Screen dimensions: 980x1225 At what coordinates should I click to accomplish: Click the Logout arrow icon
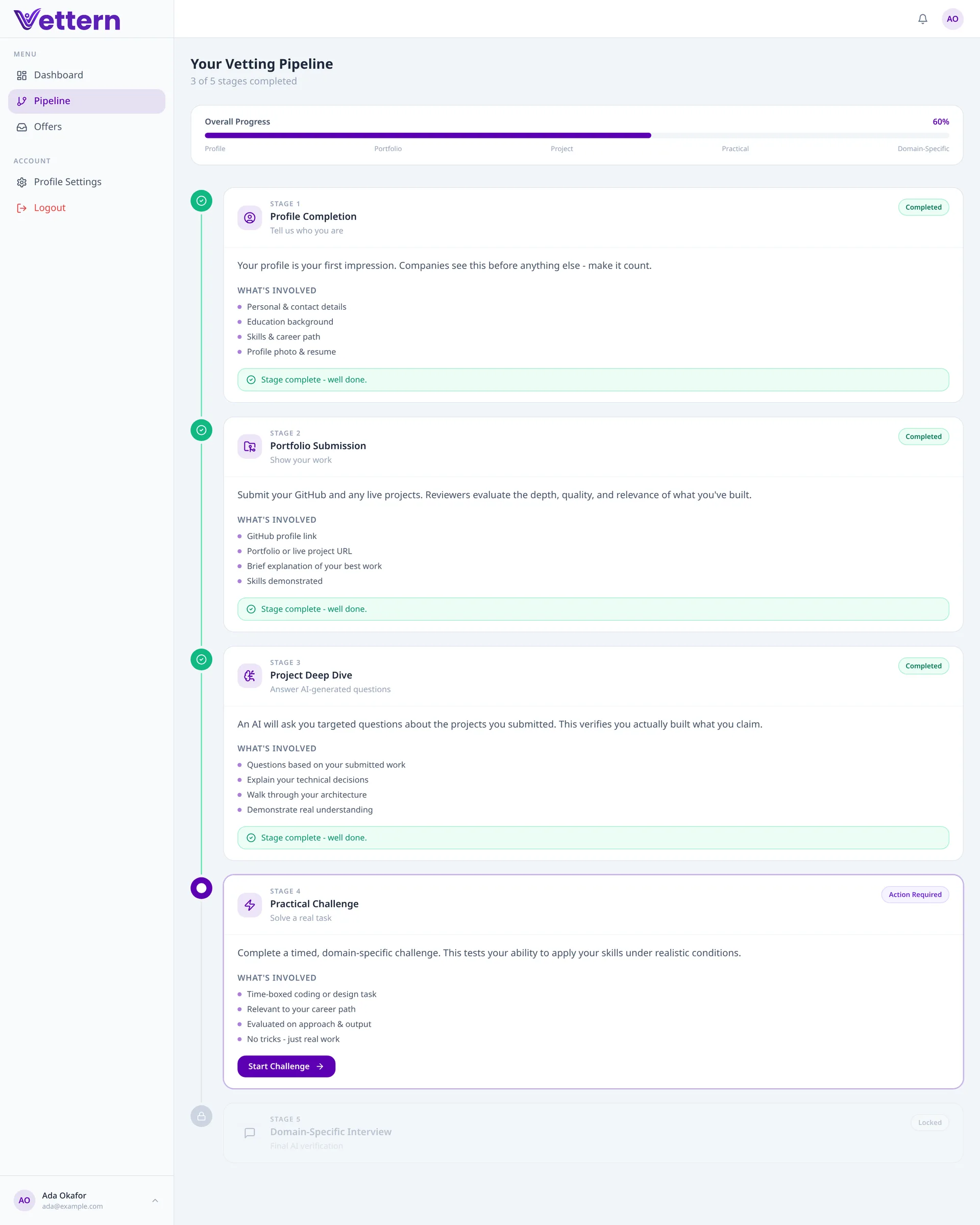(21, 208)
